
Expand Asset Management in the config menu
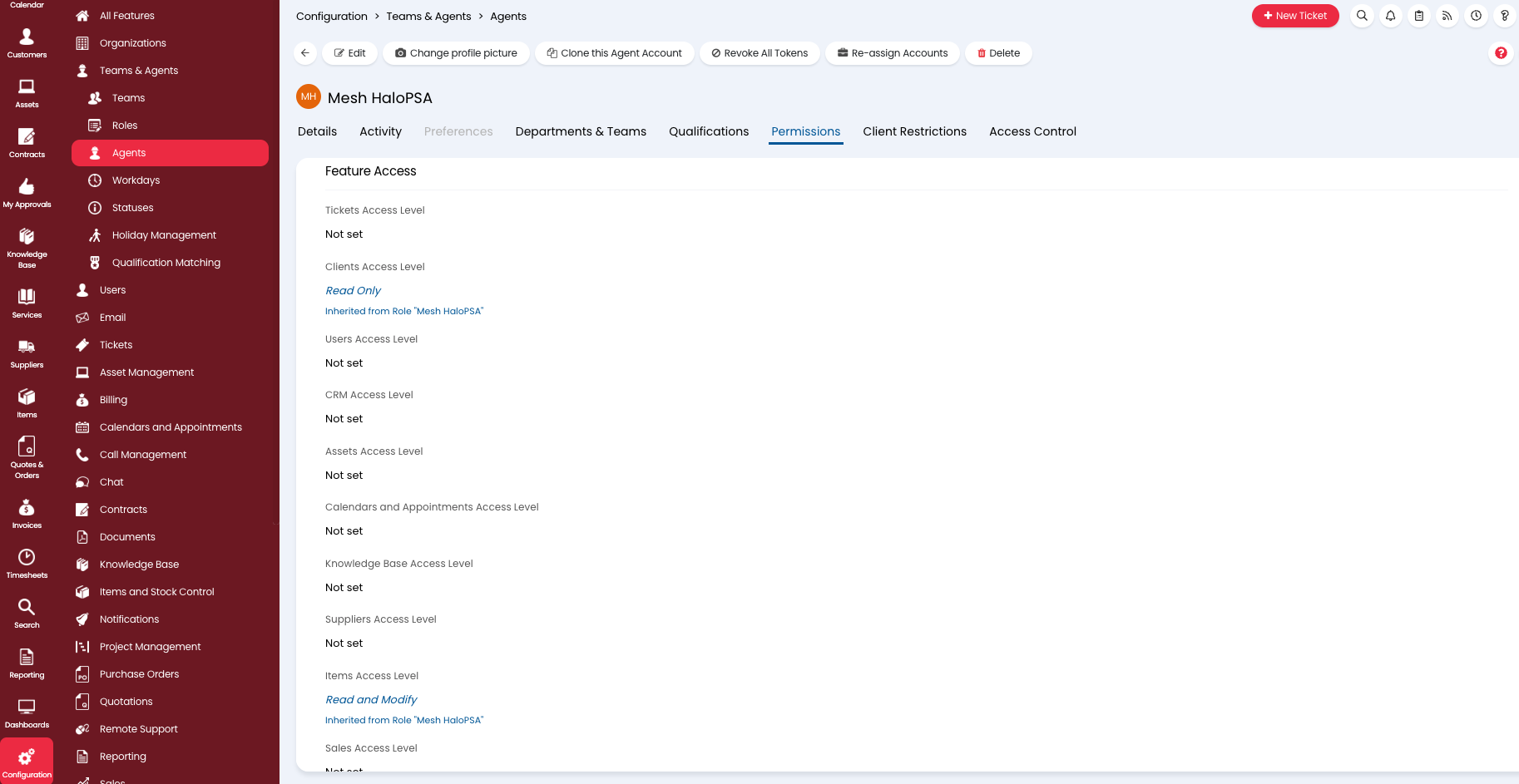170,372
